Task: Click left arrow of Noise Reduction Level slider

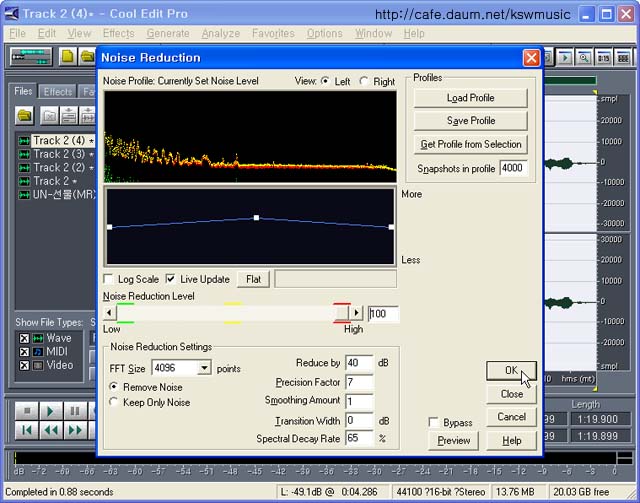Action: point(109,313)
